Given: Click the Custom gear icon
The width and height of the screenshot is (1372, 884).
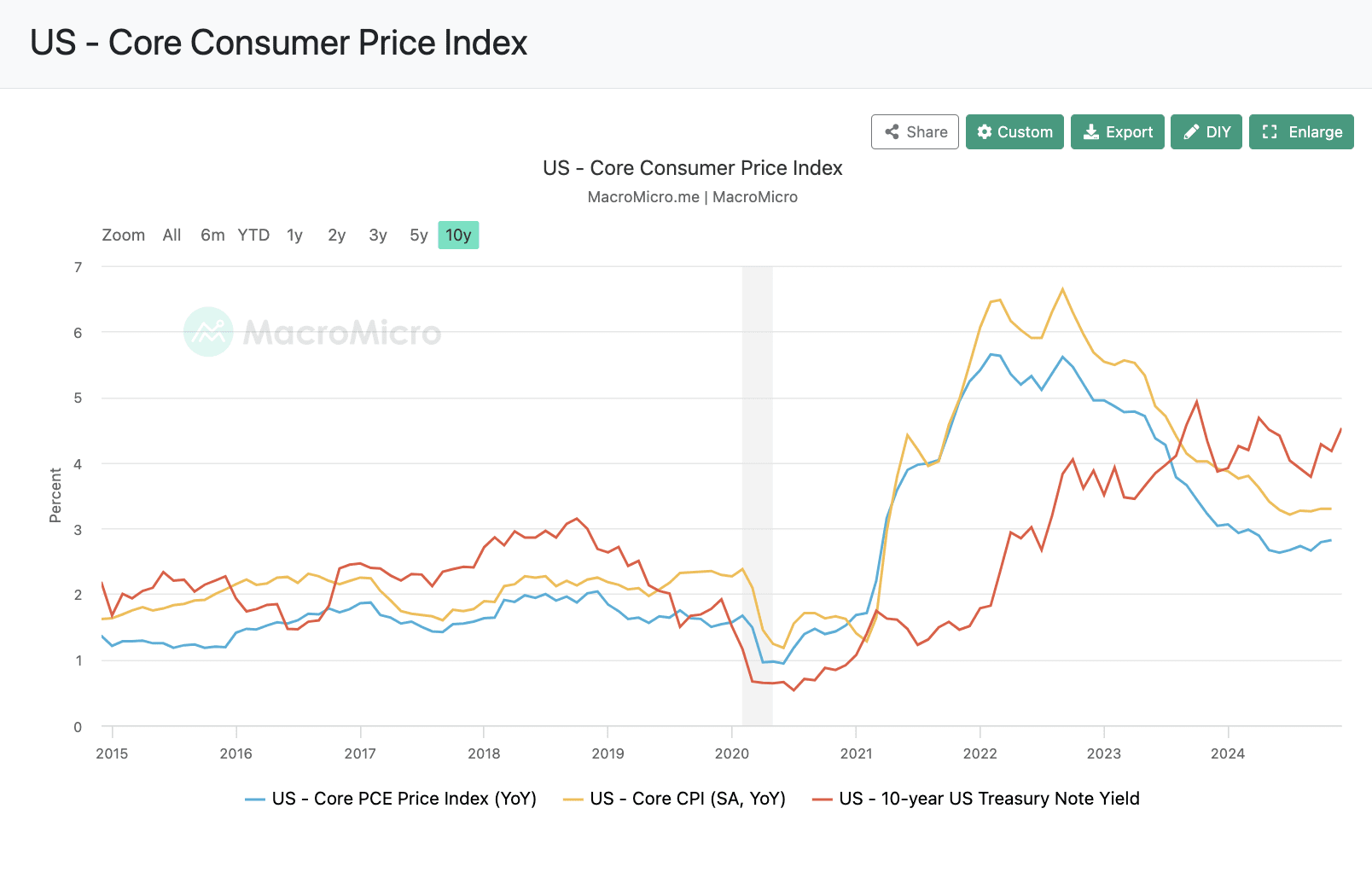Looking at the screenshot, I should click(x=985, y=132).
